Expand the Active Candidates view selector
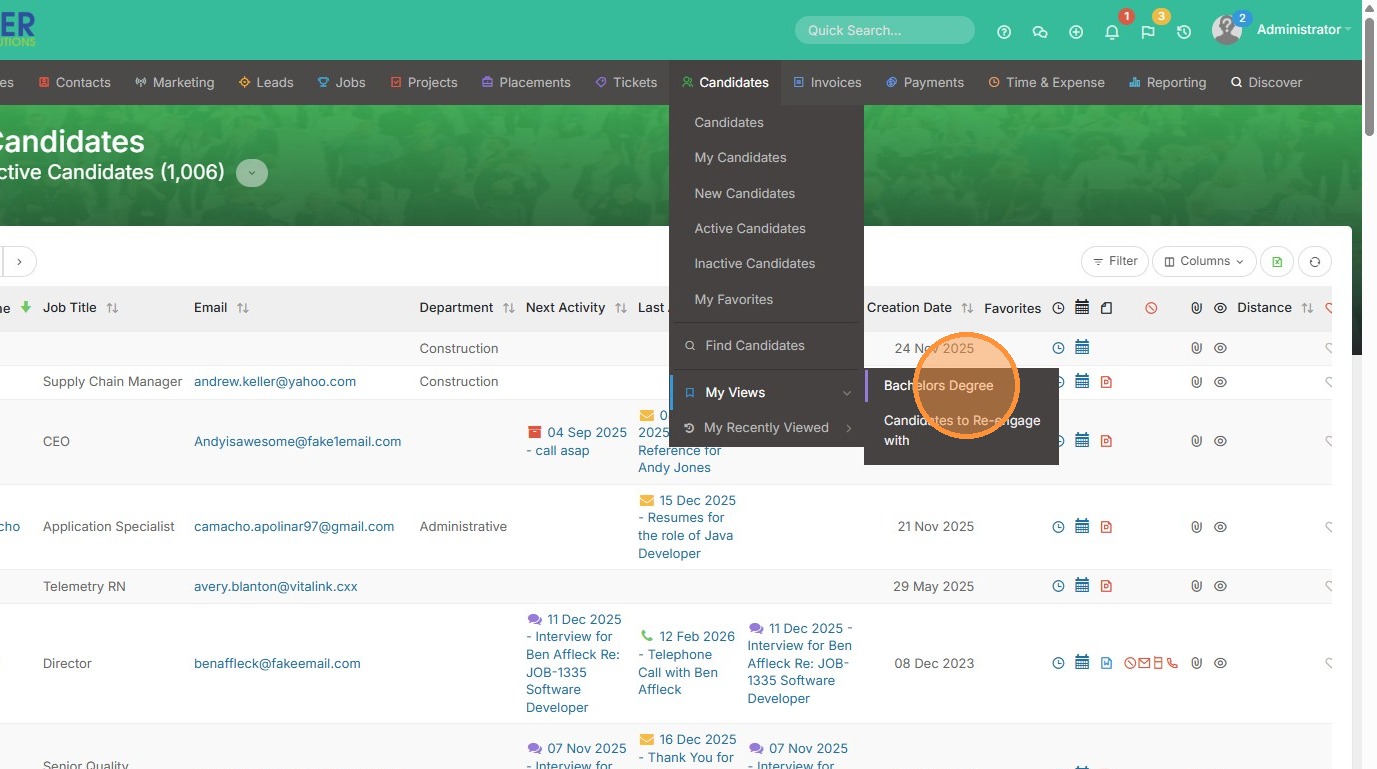1377x769 pixels. click(252, 173)
